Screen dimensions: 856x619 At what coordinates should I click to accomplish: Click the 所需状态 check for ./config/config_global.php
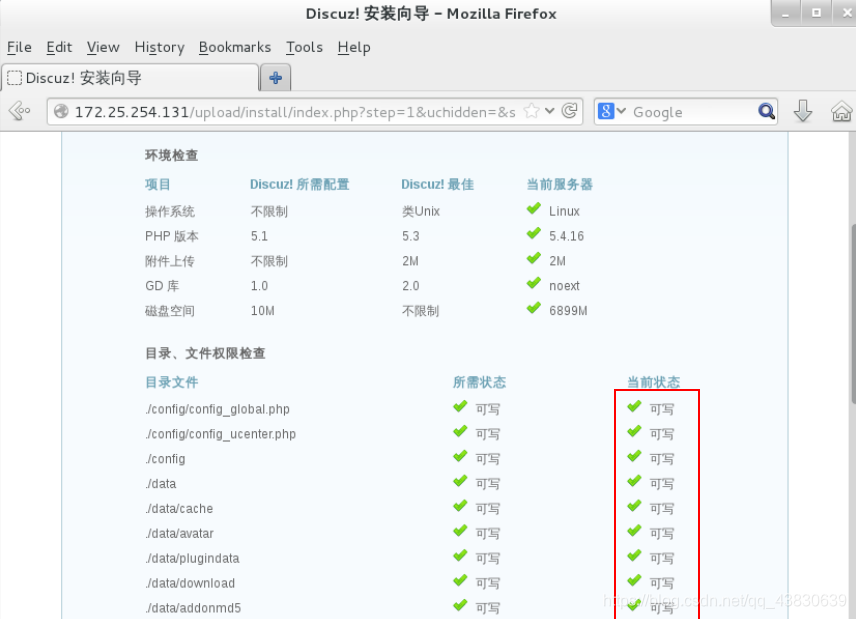point(460,407)
